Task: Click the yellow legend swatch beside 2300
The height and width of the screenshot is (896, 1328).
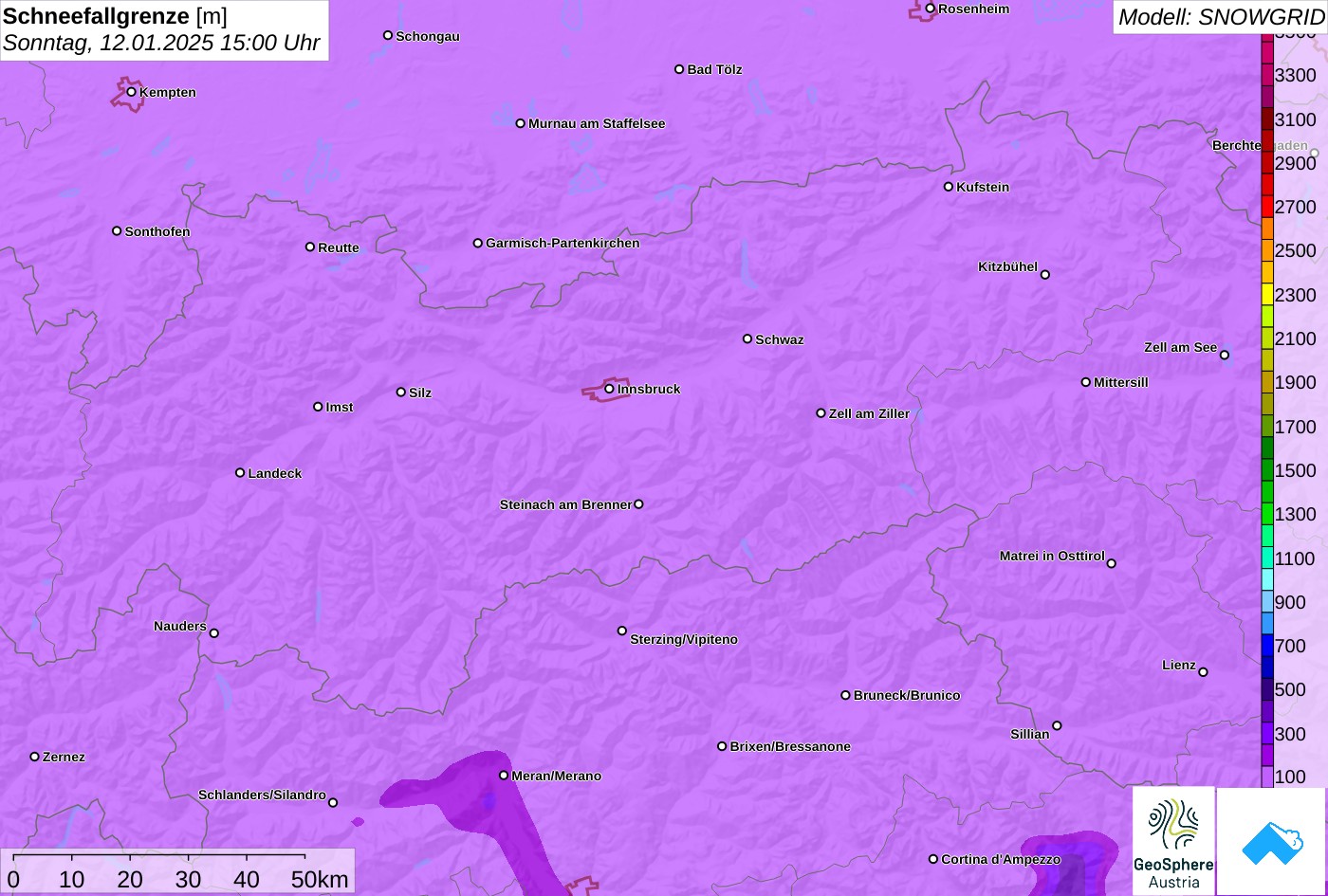Action: click(1267, 295)
